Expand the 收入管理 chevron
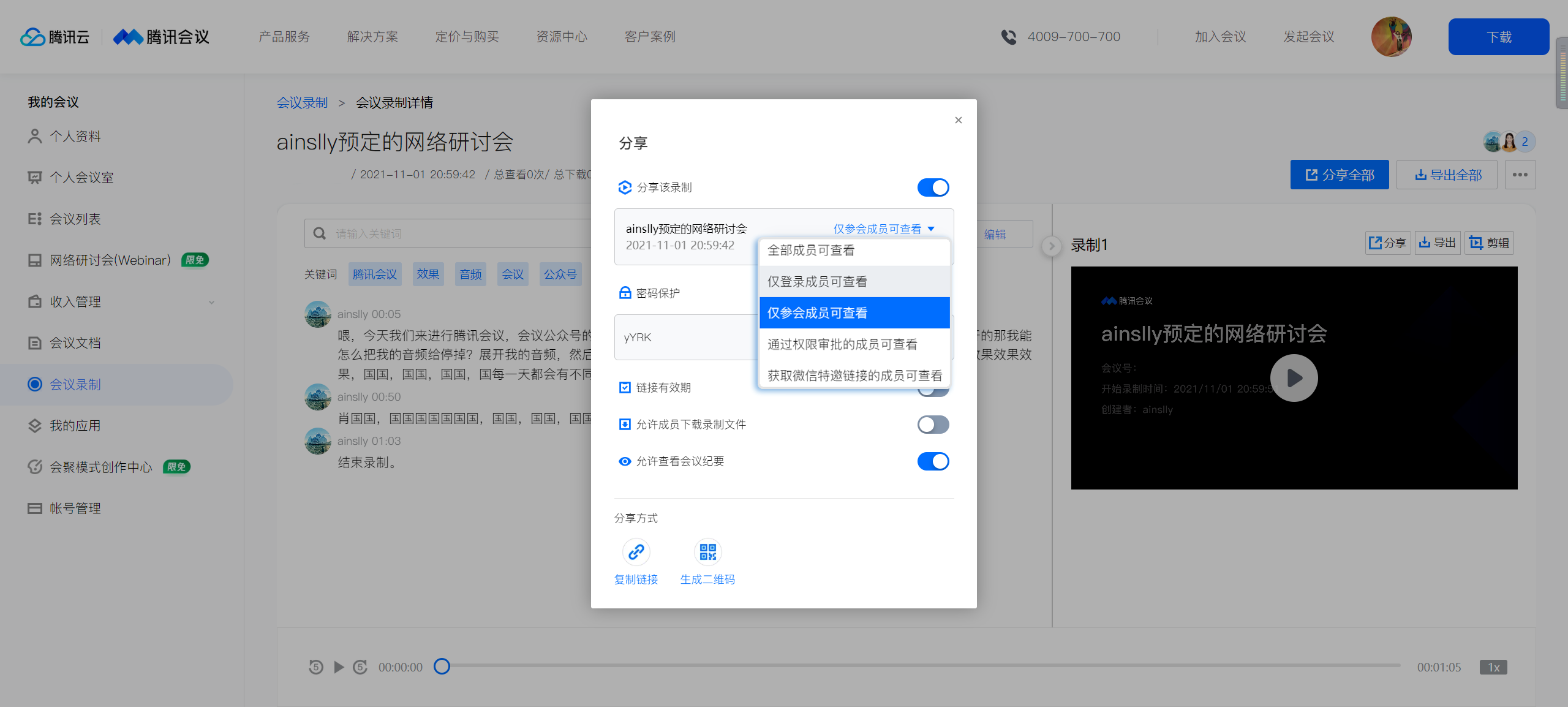The width and height of the screenshot is (1568, 707). pyautogui.click(x=211, y=302)
